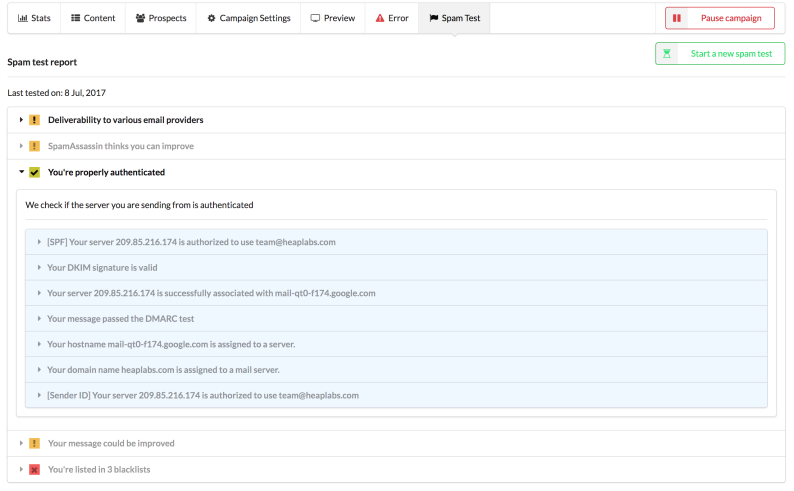Image resolution: width=794 pixels, height=491 pixels.
Task: Expand domain name heaplabs.com mail server arrow
Action: point(39,370)
